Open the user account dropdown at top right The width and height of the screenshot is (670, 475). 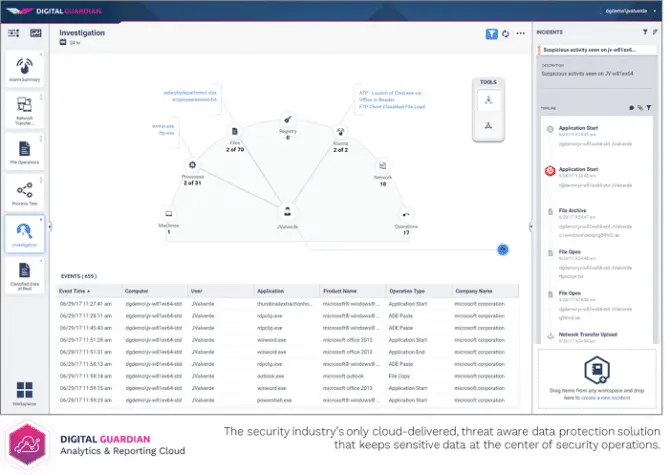(x=630, y=11)
